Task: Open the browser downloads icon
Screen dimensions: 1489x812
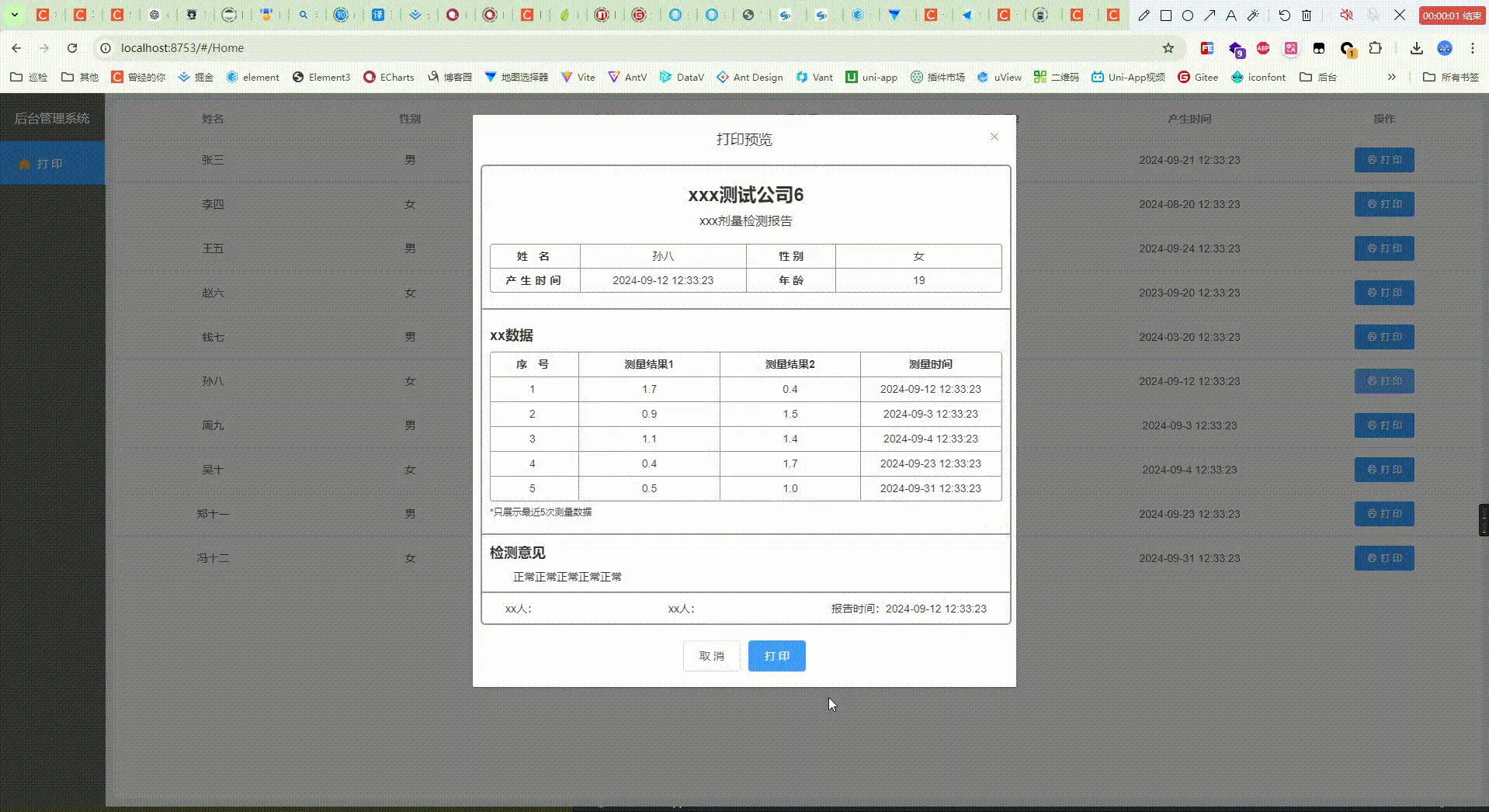Action: pyautogui.click(x=1416, y=48)
